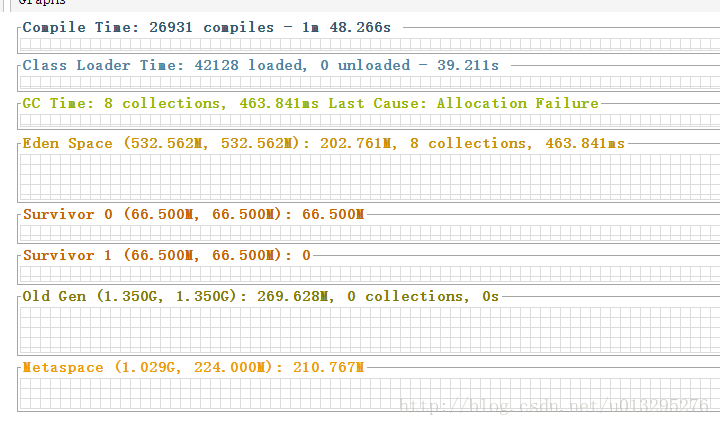
Task: Click inside the Old Gen graph grid
Action: point(370,330)
